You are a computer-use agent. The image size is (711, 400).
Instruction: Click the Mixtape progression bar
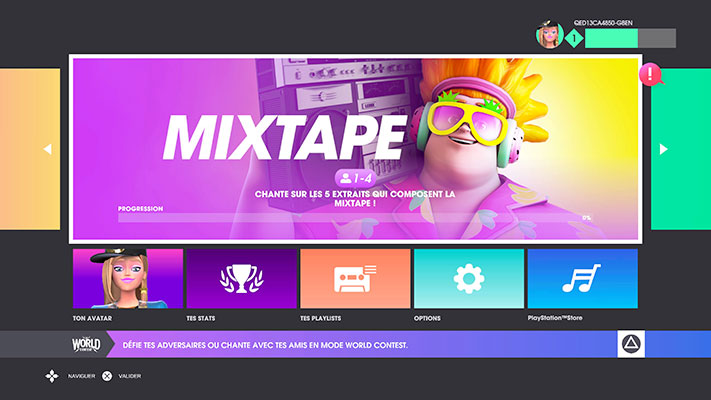(x=350, y=217)
